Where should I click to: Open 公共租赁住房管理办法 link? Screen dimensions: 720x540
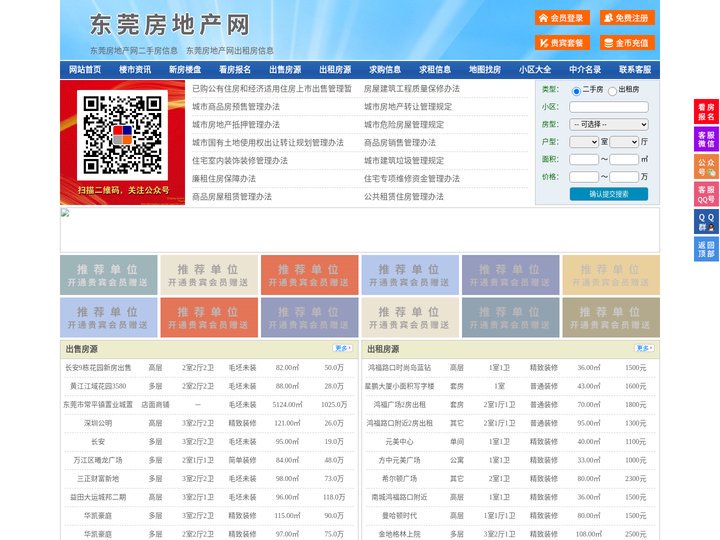[x=404, y=197]
